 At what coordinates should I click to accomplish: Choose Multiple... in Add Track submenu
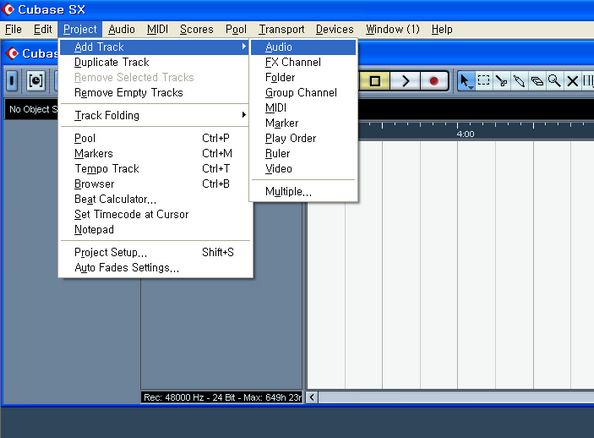(303, 191)
